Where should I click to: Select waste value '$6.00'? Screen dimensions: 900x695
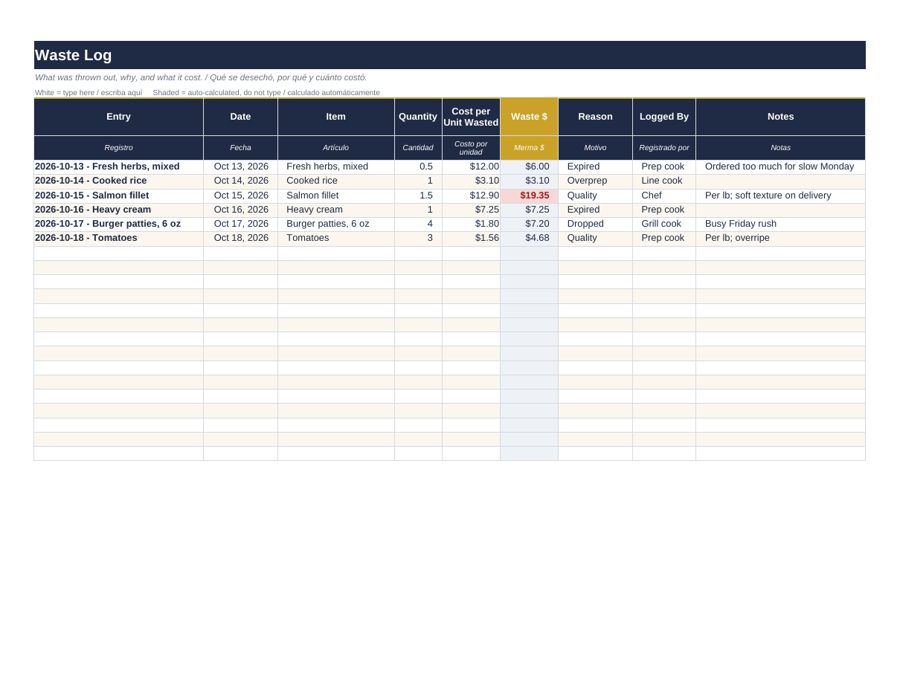[x=529, y=166]
